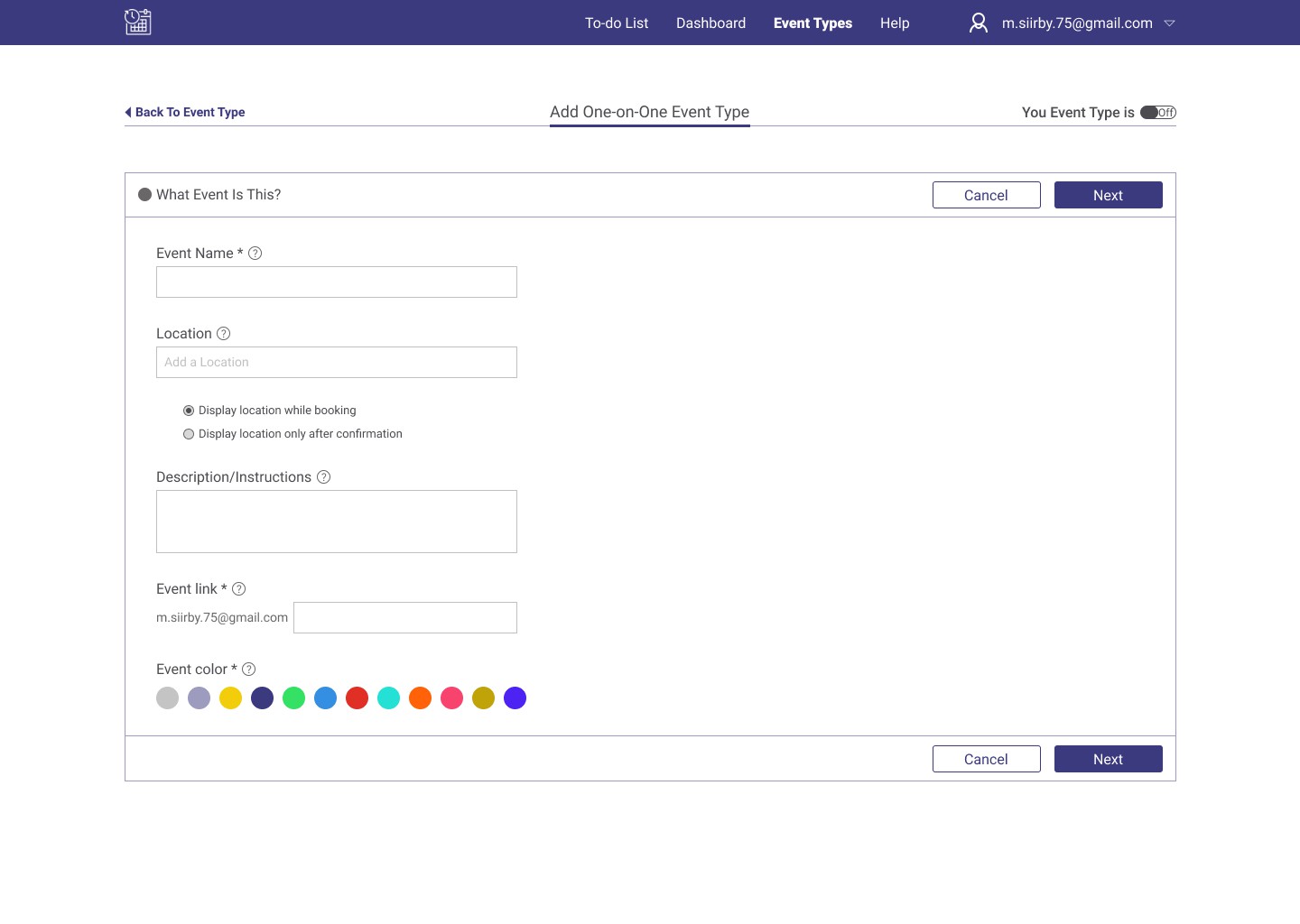Click m.siirby.75@gmail.com prefix beside Event link field
1300x924 pixels.
222,618
